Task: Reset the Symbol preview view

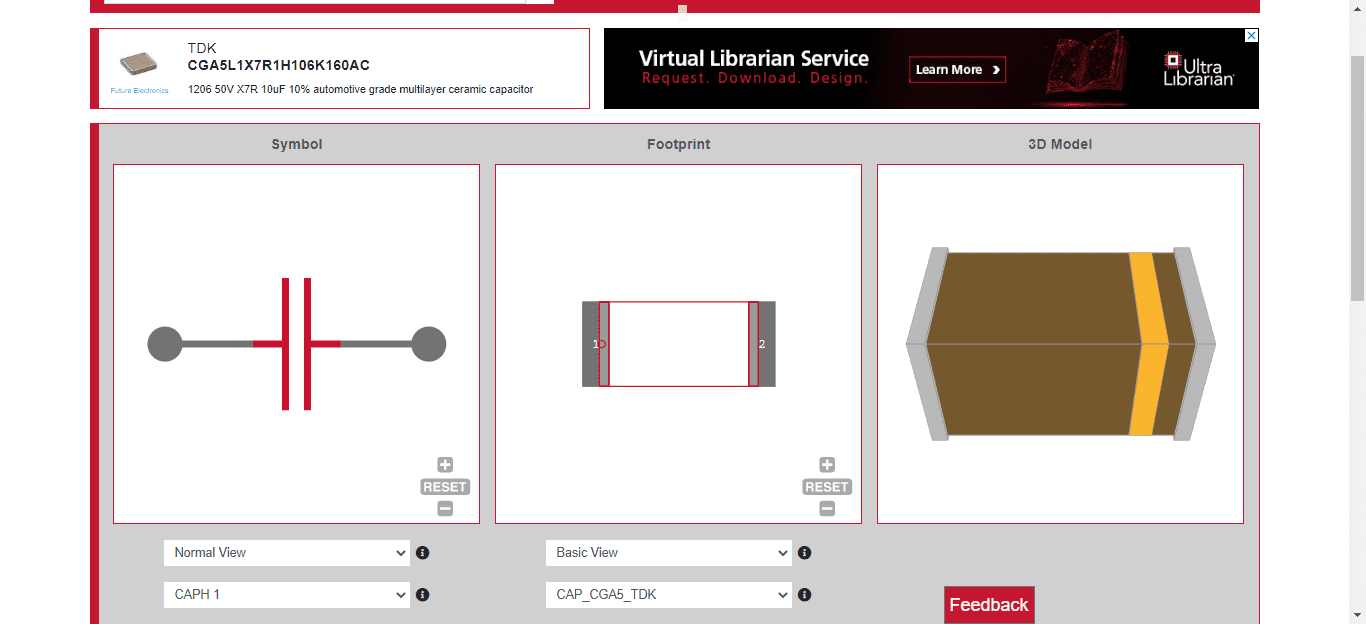Action: pyautogui.click(x=445, y=487)
